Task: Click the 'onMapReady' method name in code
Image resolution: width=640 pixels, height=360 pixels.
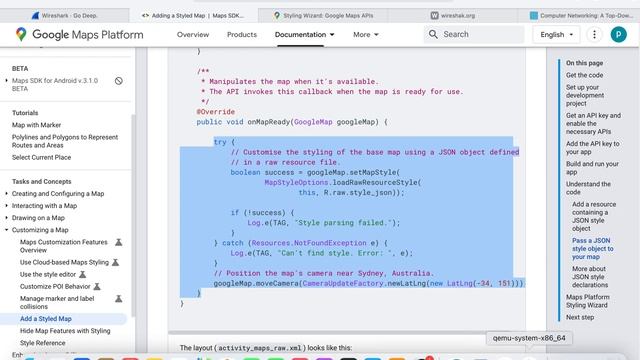Action: click(x=269, y=122)
